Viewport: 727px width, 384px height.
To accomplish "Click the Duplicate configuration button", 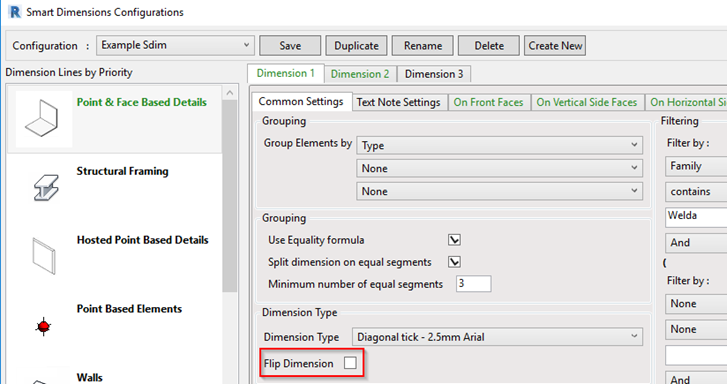I will tap(356, 45).
